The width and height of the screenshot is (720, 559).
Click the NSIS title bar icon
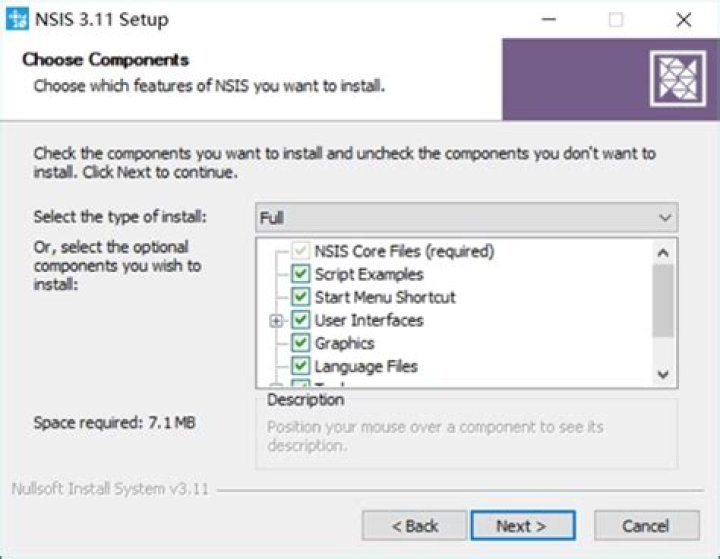click(x=17, y=19)
